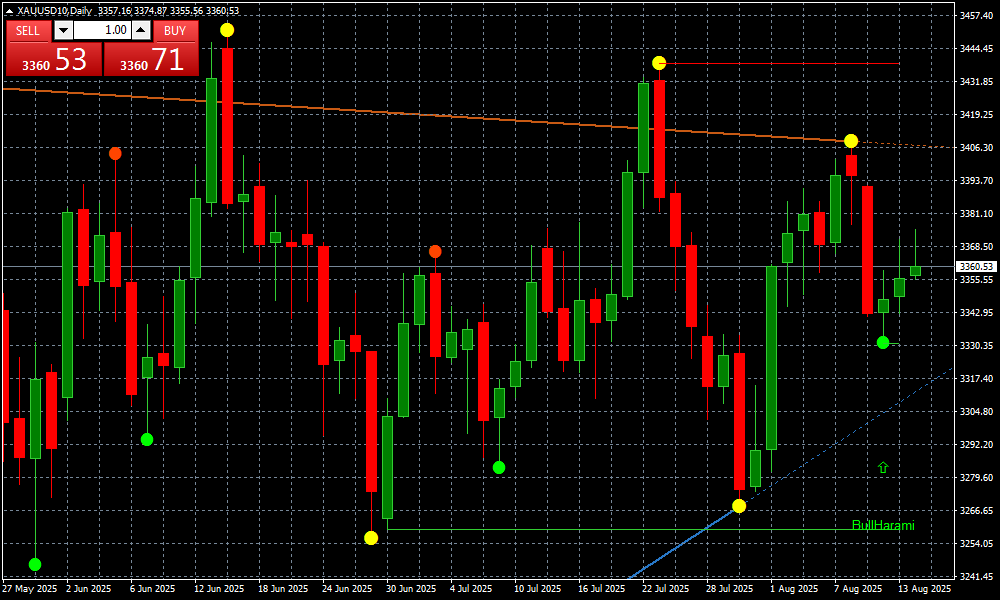The width and height of the screenshot is (1000, 600).
Task: Select the green up arrow above BullHarami
Action: click(883, 467)
